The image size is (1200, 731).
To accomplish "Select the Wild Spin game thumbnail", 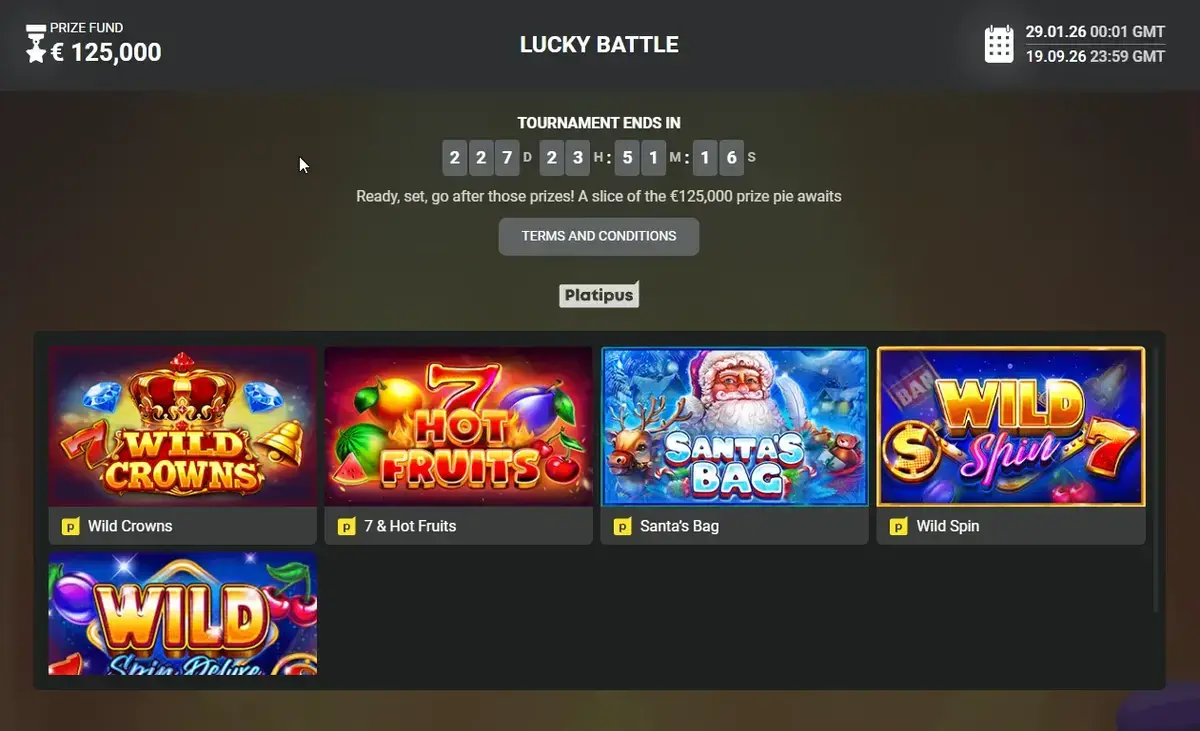I will pyautogui.click(x=1011, y=427).
